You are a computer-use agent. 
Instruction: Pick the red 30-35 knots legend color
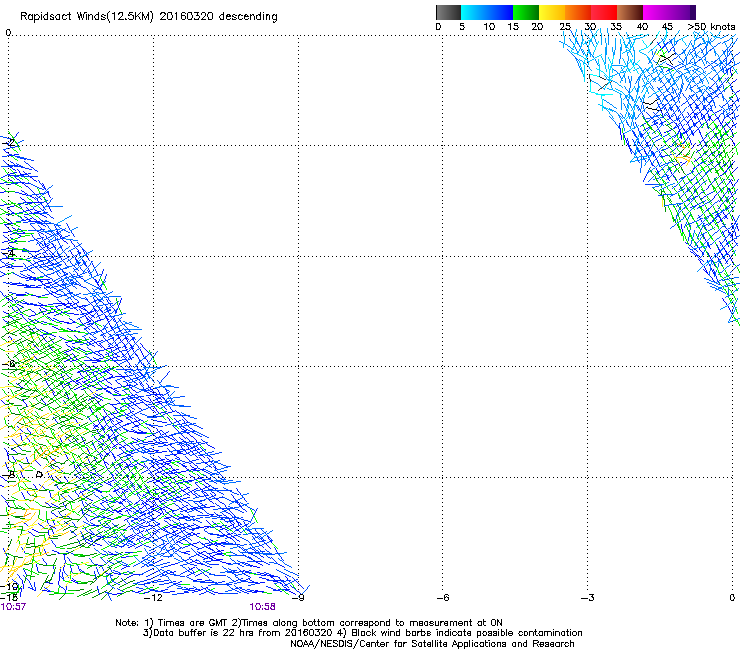coord(604,12)
